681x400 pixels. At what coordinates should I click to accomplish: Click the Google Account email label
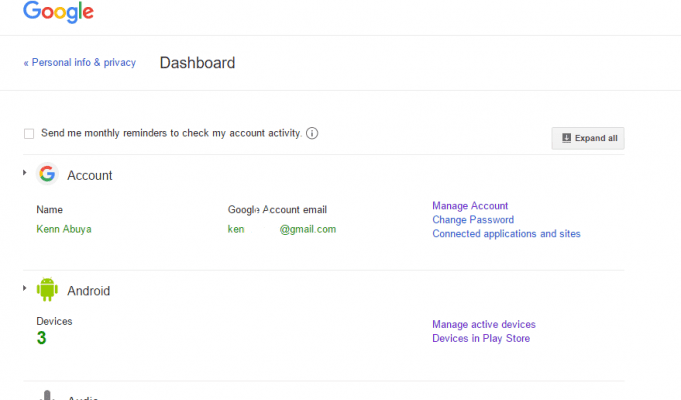(x=277, y=210)
